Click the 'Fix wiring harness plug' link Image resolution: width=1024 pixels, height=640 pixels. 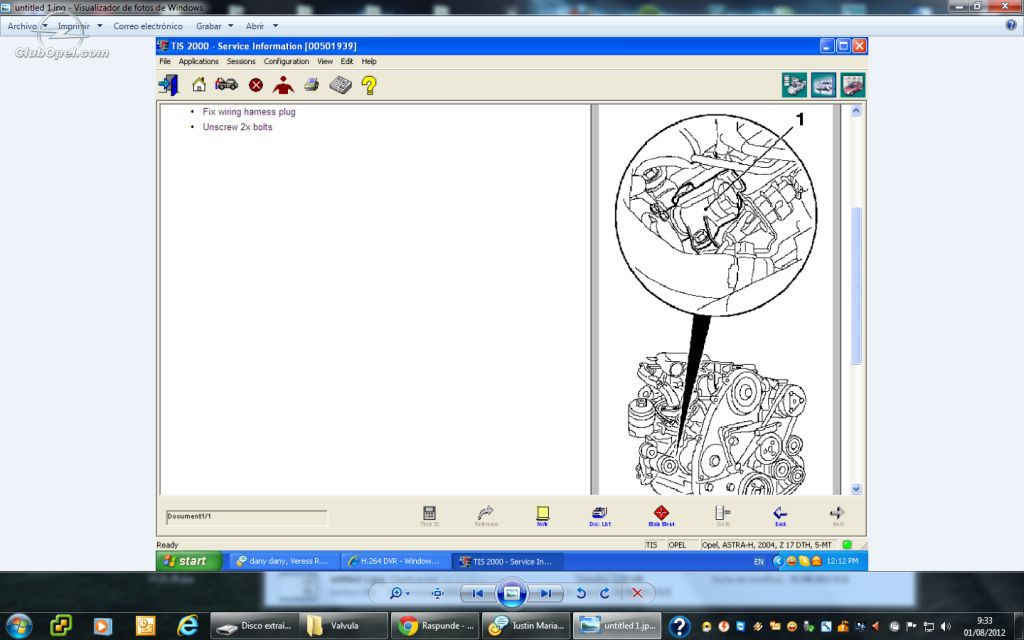tap(249, 112)
